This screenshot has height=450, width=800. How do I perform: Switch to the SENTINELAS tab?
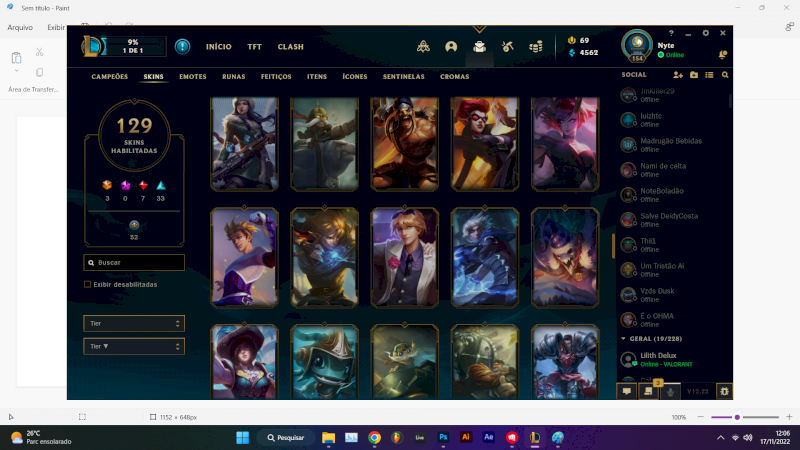[x=404, y=77]
